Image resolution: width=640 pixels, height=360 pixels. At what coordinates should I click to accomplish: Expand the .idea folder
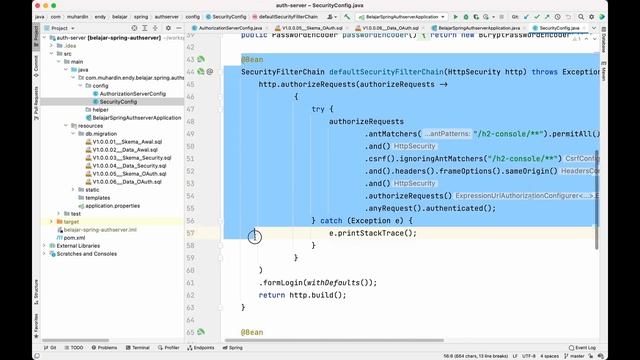click(52, 46)
